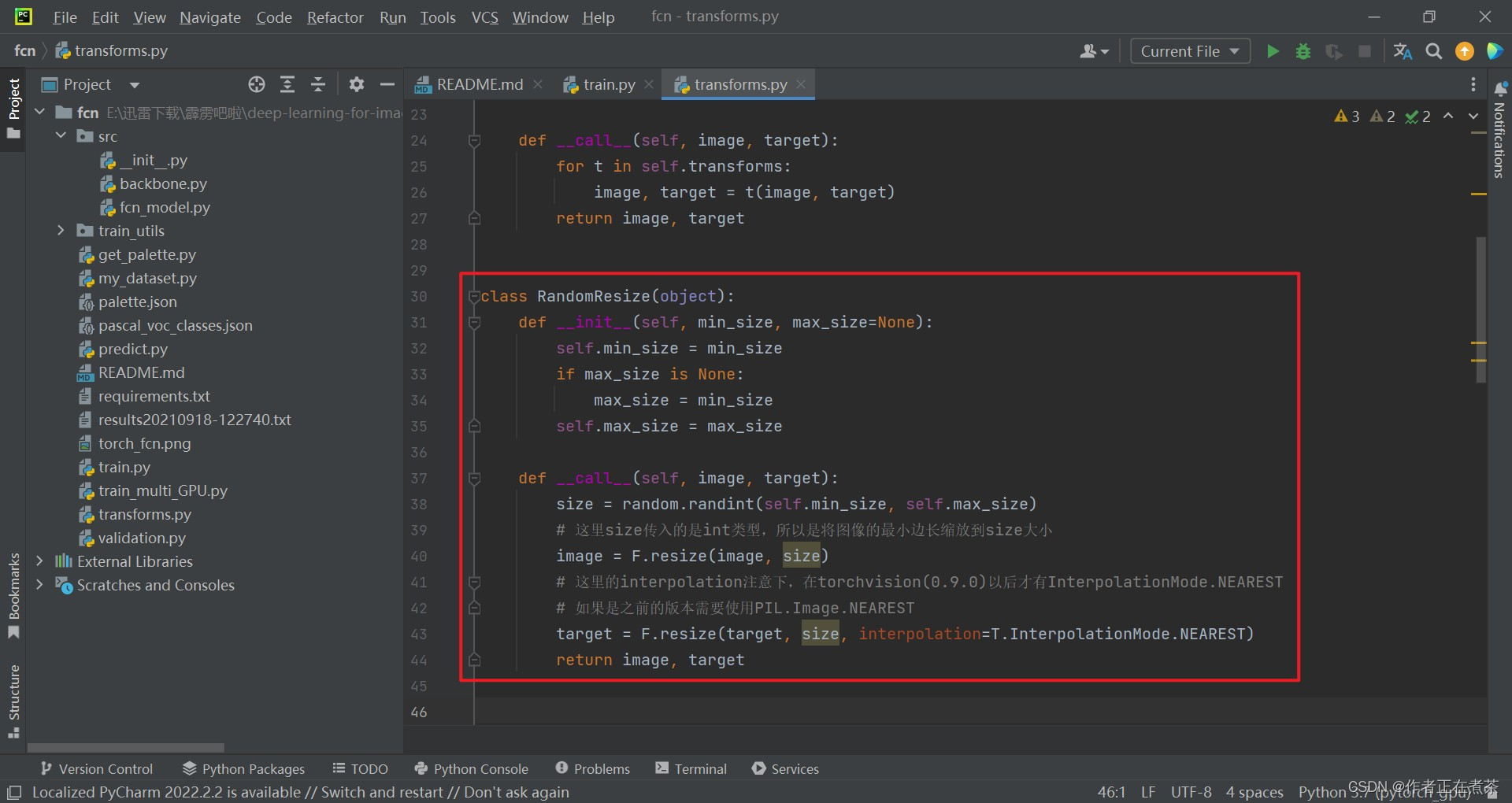This screenshot has height=803, width=1512.
Task: Click the 46:1 line column indicator
Action: [x=1111, y=792]
